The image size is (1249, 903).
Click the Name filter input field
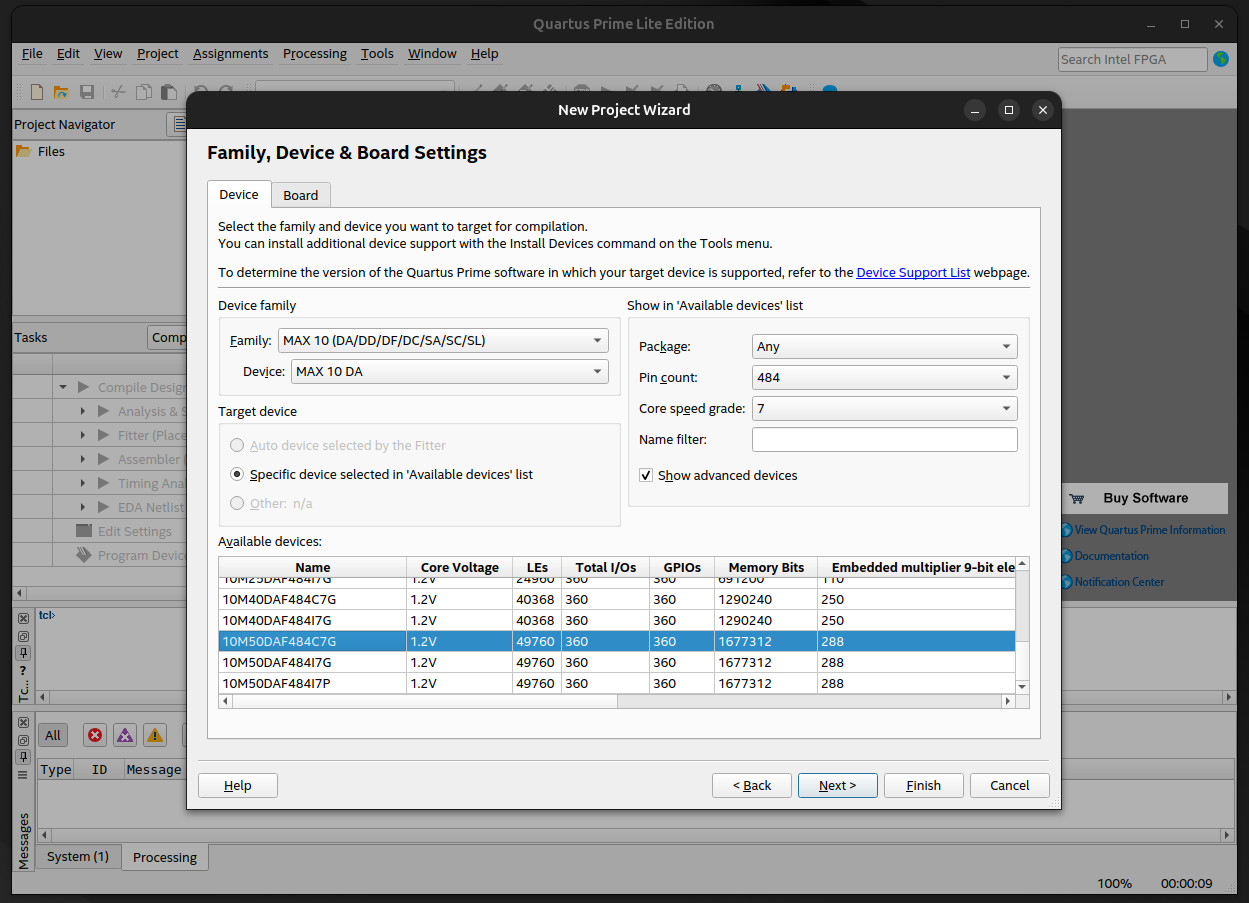pyautogui.click(x=884, y=439)
